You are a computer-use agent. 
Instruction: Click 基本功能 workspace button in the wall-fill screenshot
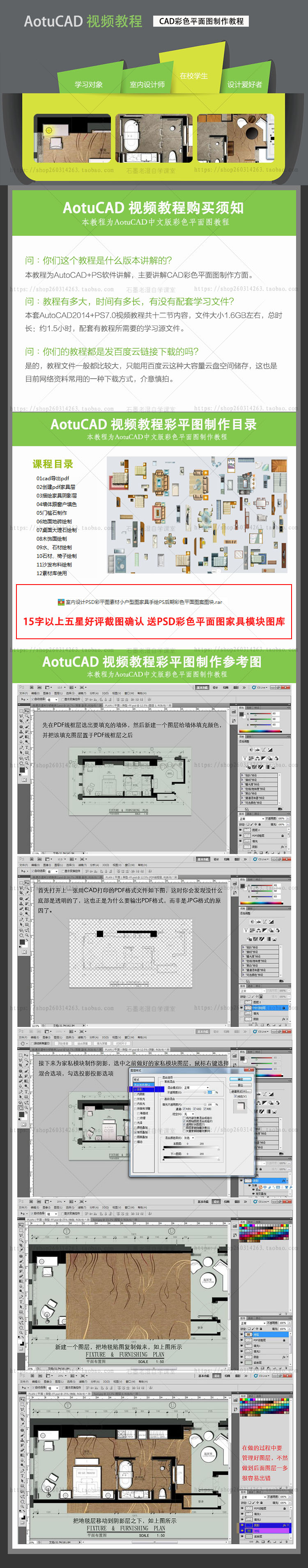(x=203, y=688)
